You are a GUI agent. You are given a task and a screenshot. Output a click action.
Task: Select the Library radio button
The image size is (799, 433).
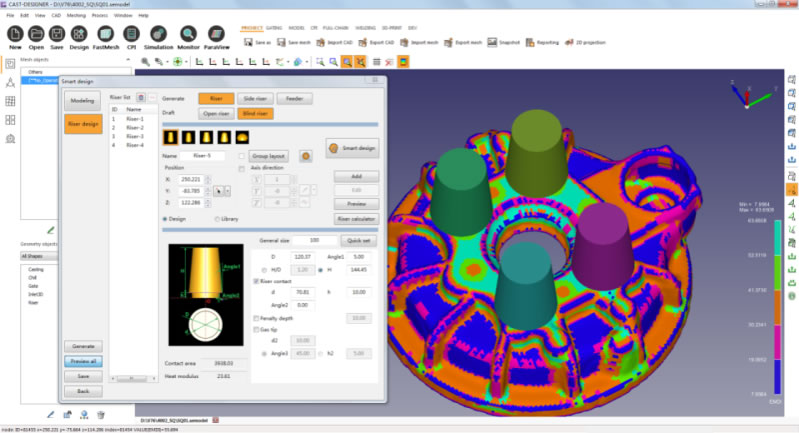[217, 219]
